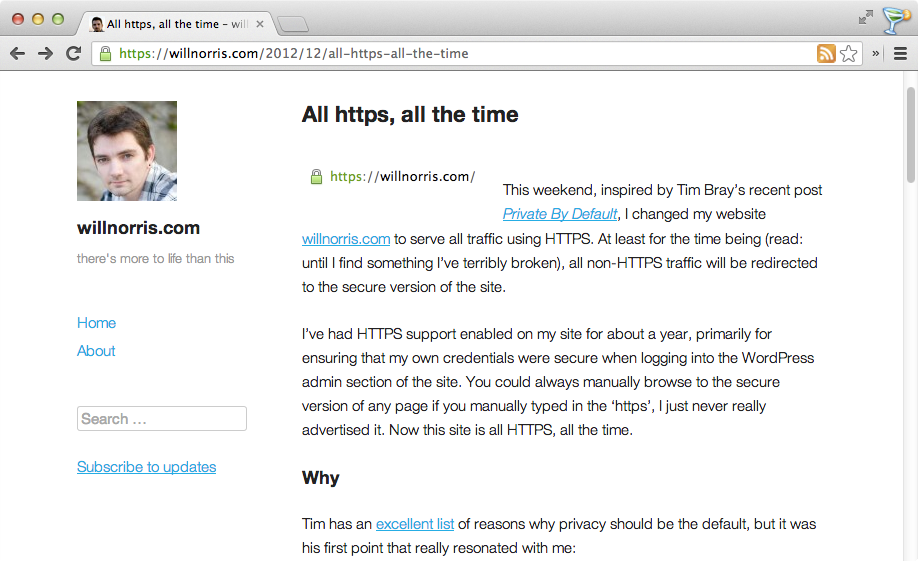Viewport: 918px width, 561px height.
Task: Click the browser back arrow
Action: pos(17,54)
